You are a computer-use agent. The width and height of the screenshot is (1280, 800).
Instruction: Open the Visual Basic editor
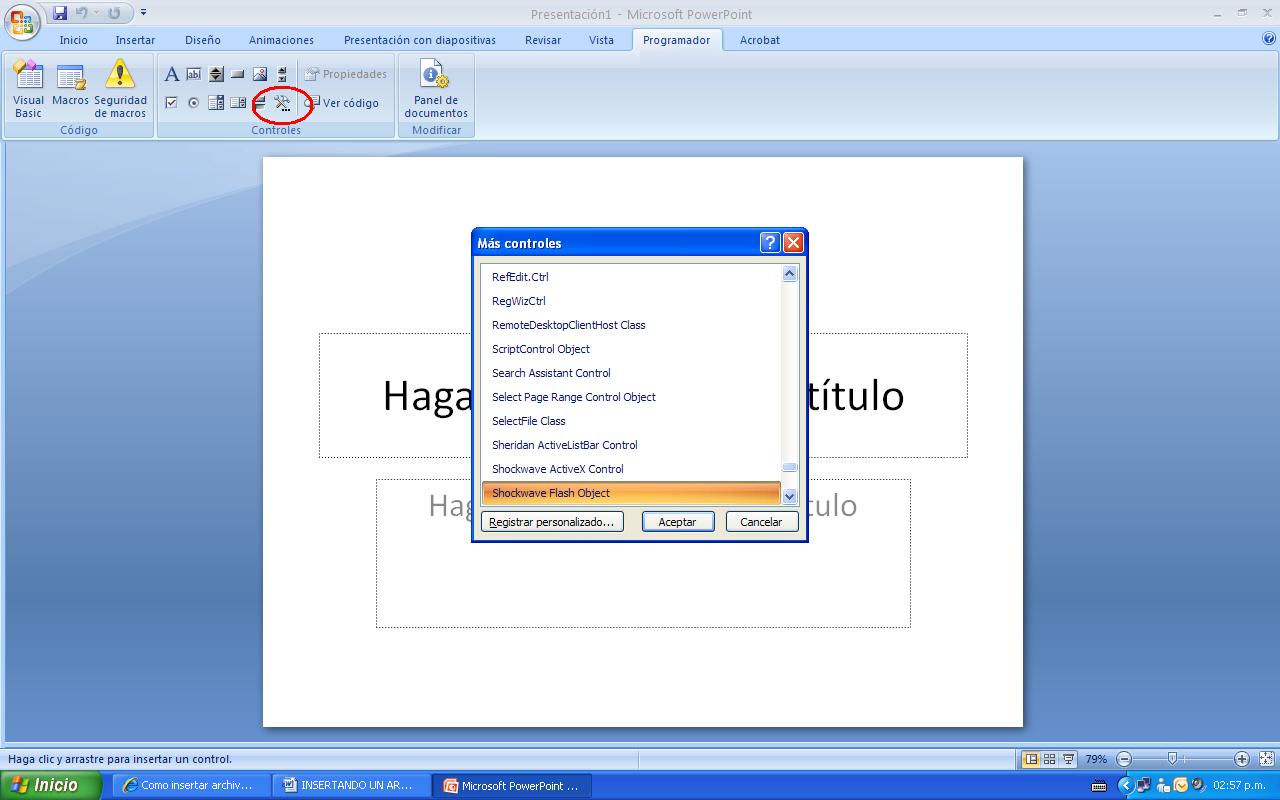tap(28, 88)
